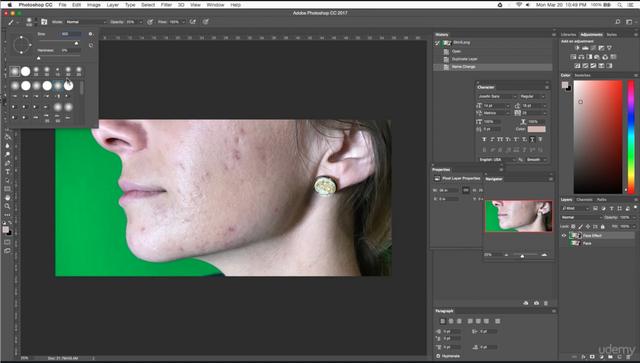The height and width of the screenshot is (363, 640).
Task: Open the anti-aliasing Smooth dropdown
Action: coord(536,160)
